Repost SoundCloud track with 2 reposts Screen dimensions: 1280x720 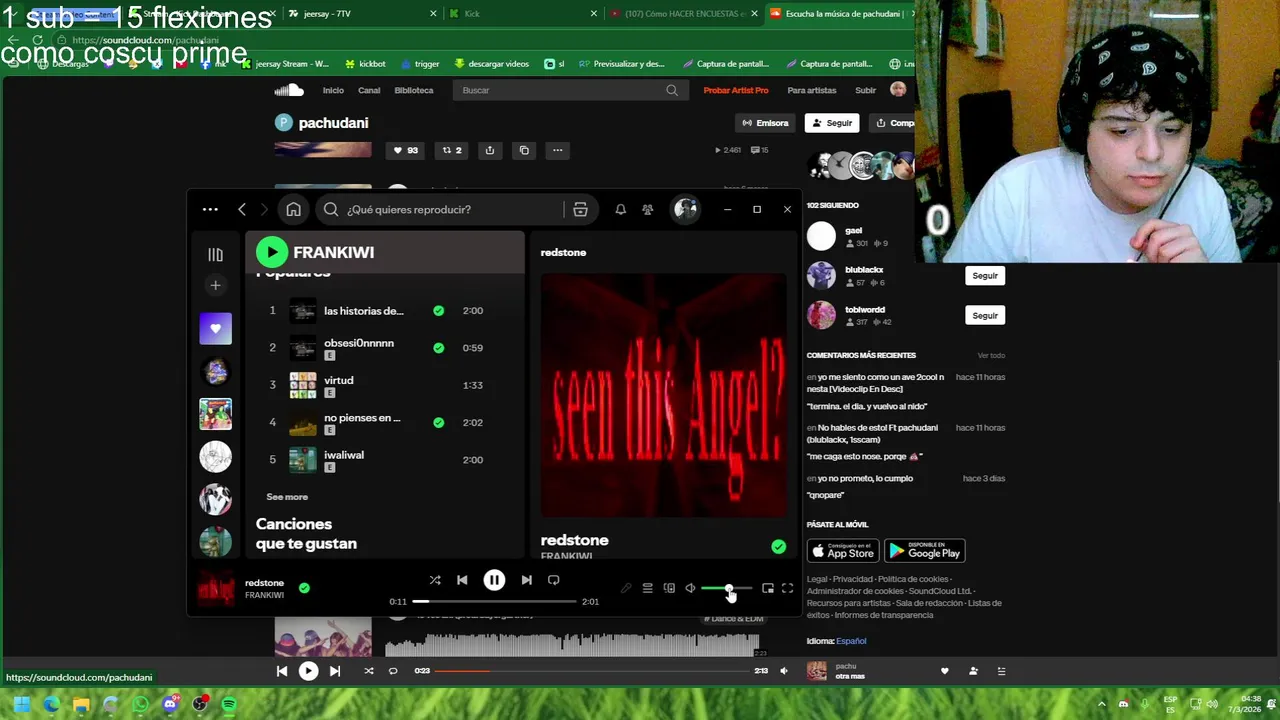coord(452,150)
